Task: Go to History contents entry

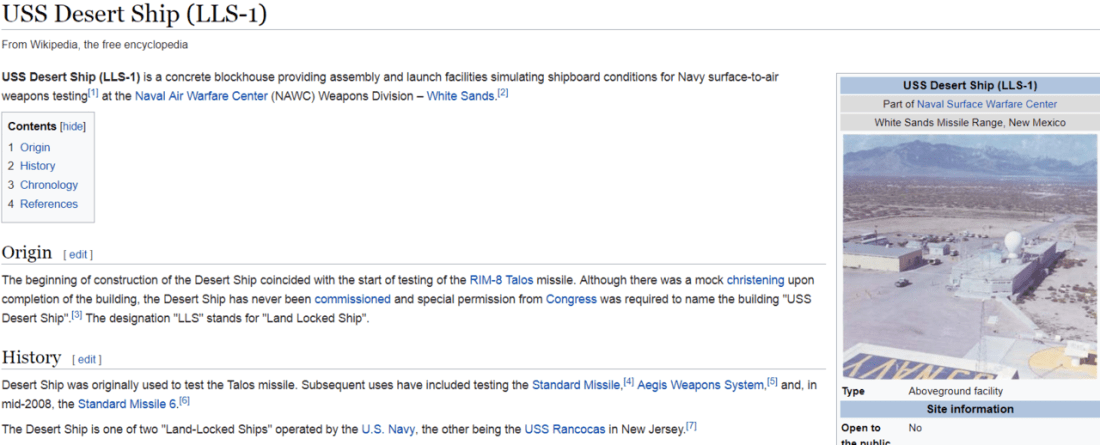Action: click(38, 166)
